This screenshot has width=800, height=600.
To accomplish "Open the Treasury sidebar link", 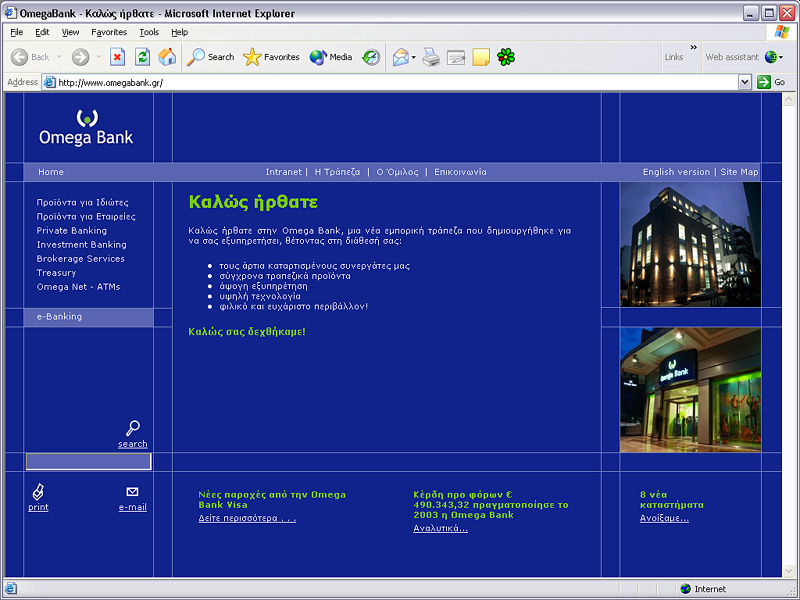I will 56,273.
